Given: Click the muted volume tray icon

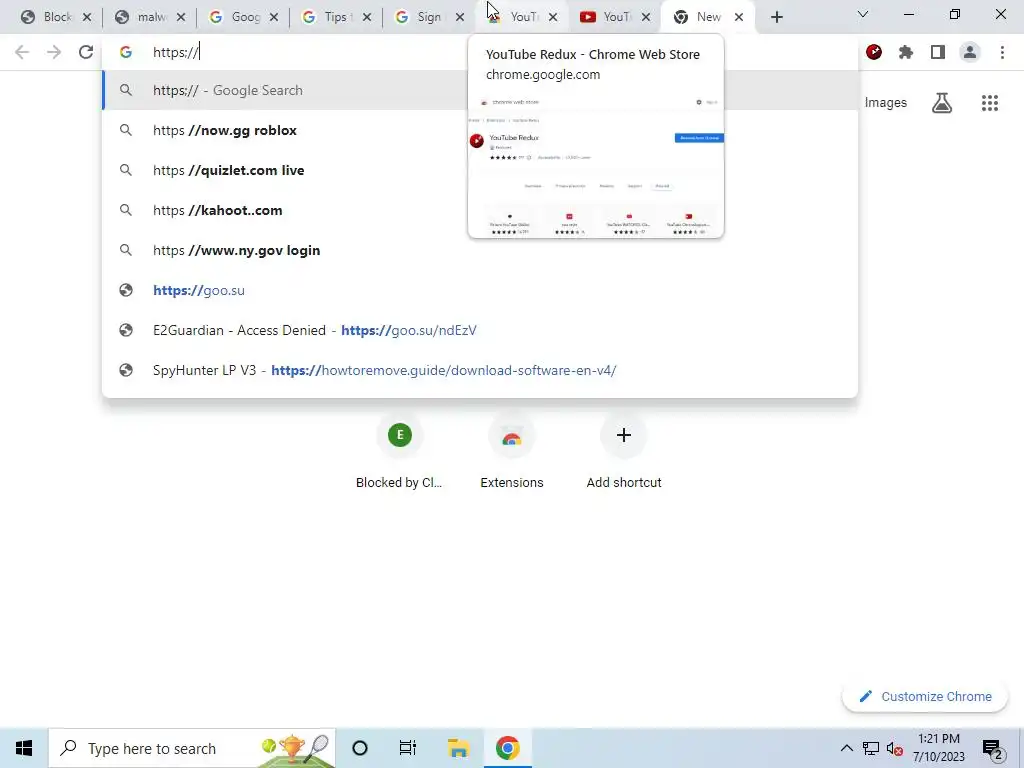Looking at the screenshot, I should pos(895,748).
